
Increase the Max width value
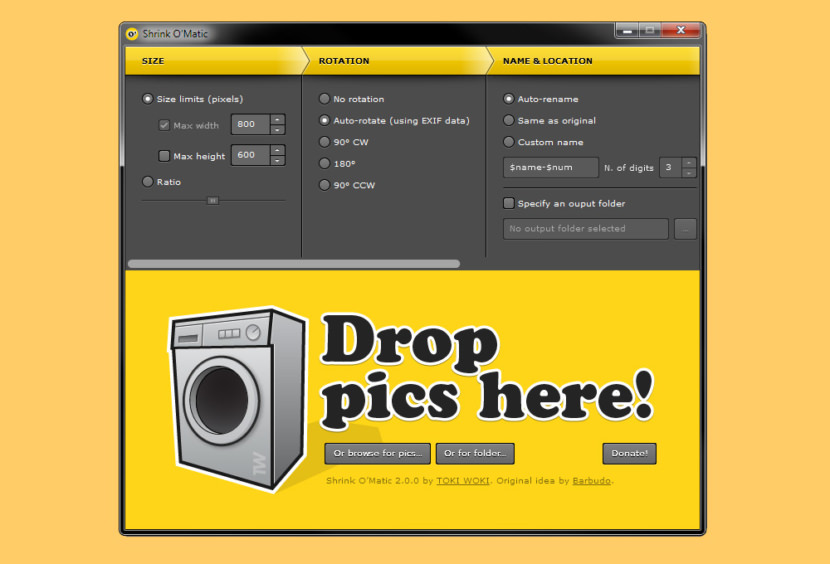(x=277, y=120)
